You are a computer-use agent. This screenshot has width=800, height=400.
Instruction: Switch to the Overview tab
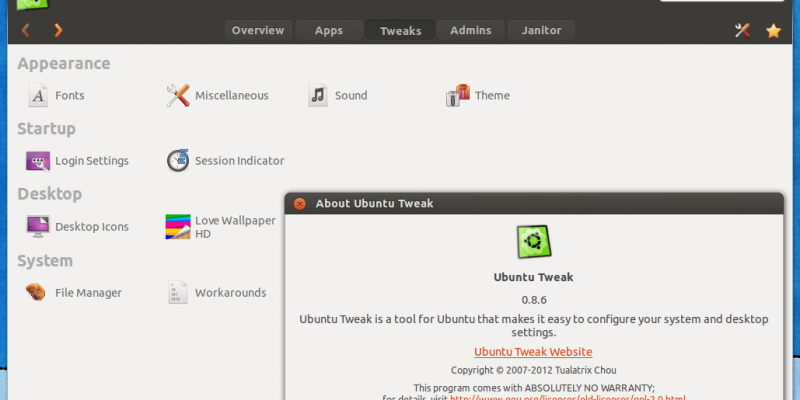(x=258, y=30)
